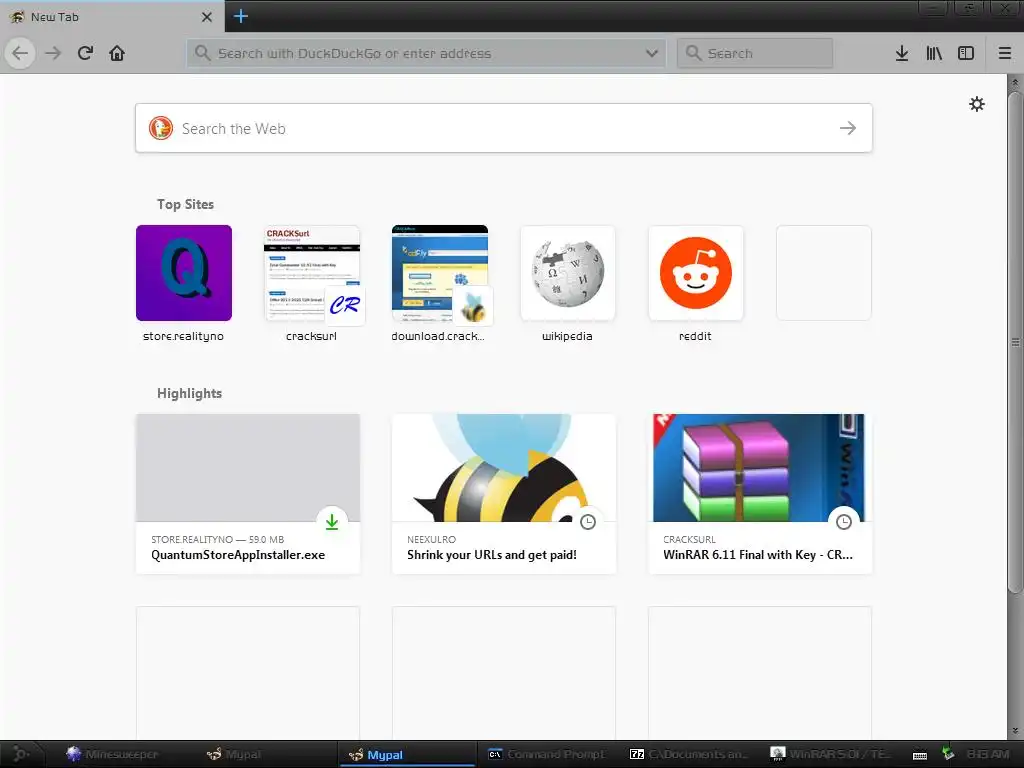Open QuantumStoreAppInstaller.exe highlight card

pyautogui.click(x=248, y=494)
